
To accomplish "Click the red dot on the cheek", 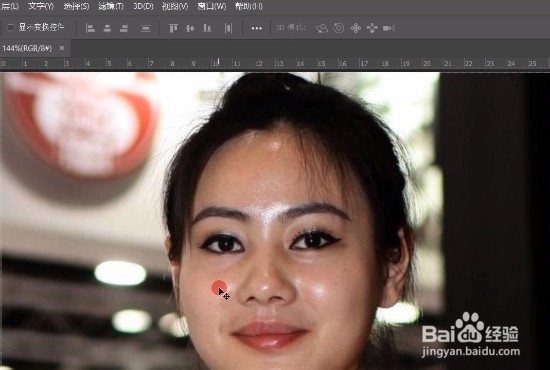I will coord(219,288).
